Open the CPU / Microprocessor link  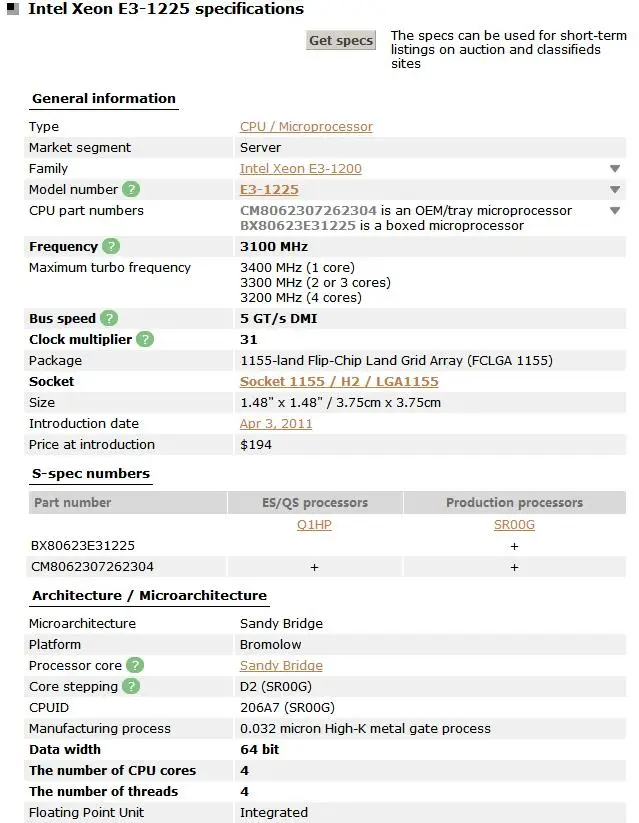[x=306, y=127]
